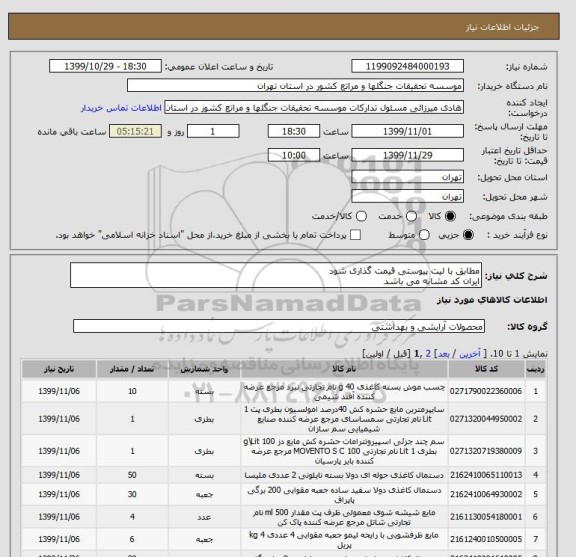Go to pagination page 2 link
This screenshot has height=557, width=576.
428,354
